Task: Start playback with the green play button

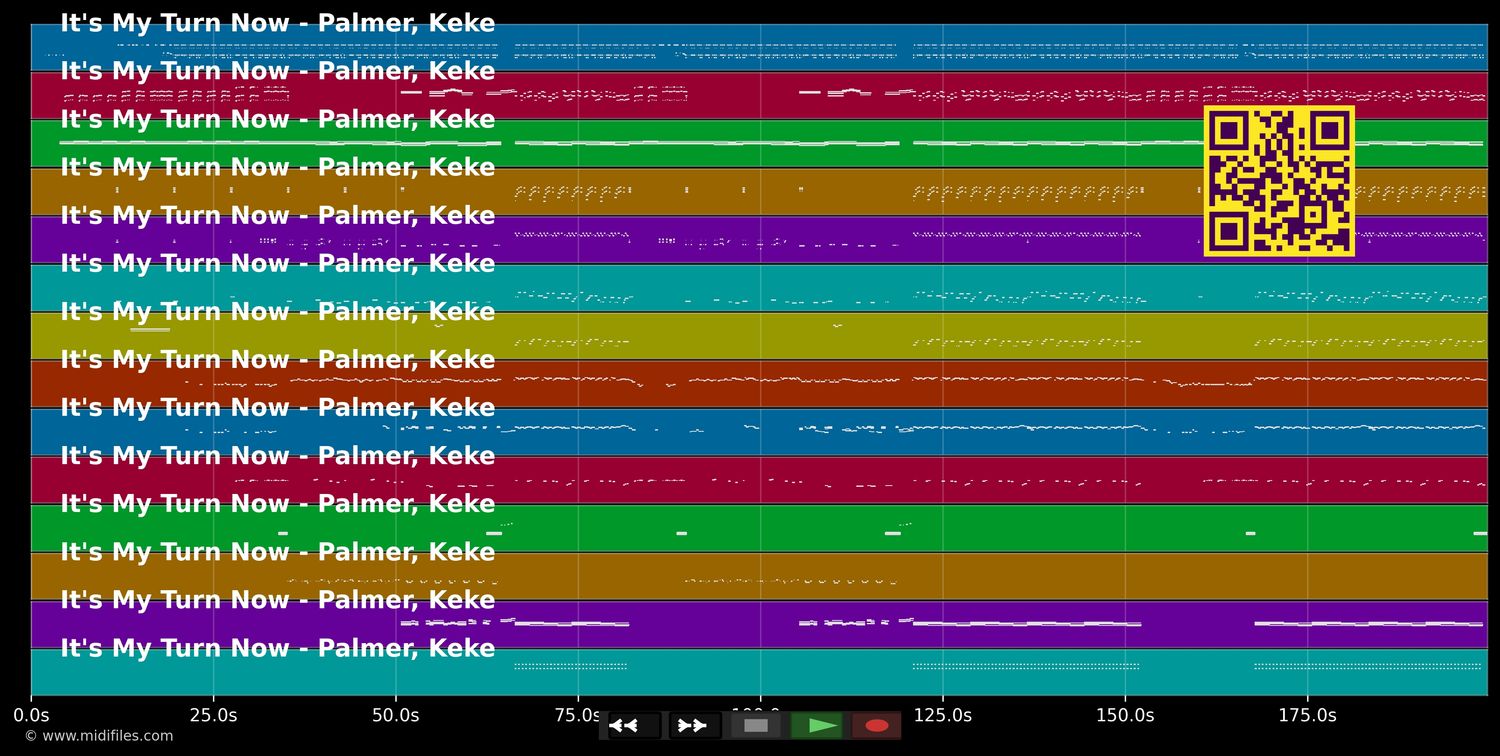Action: pyautogui.click(x=817, y=726)
